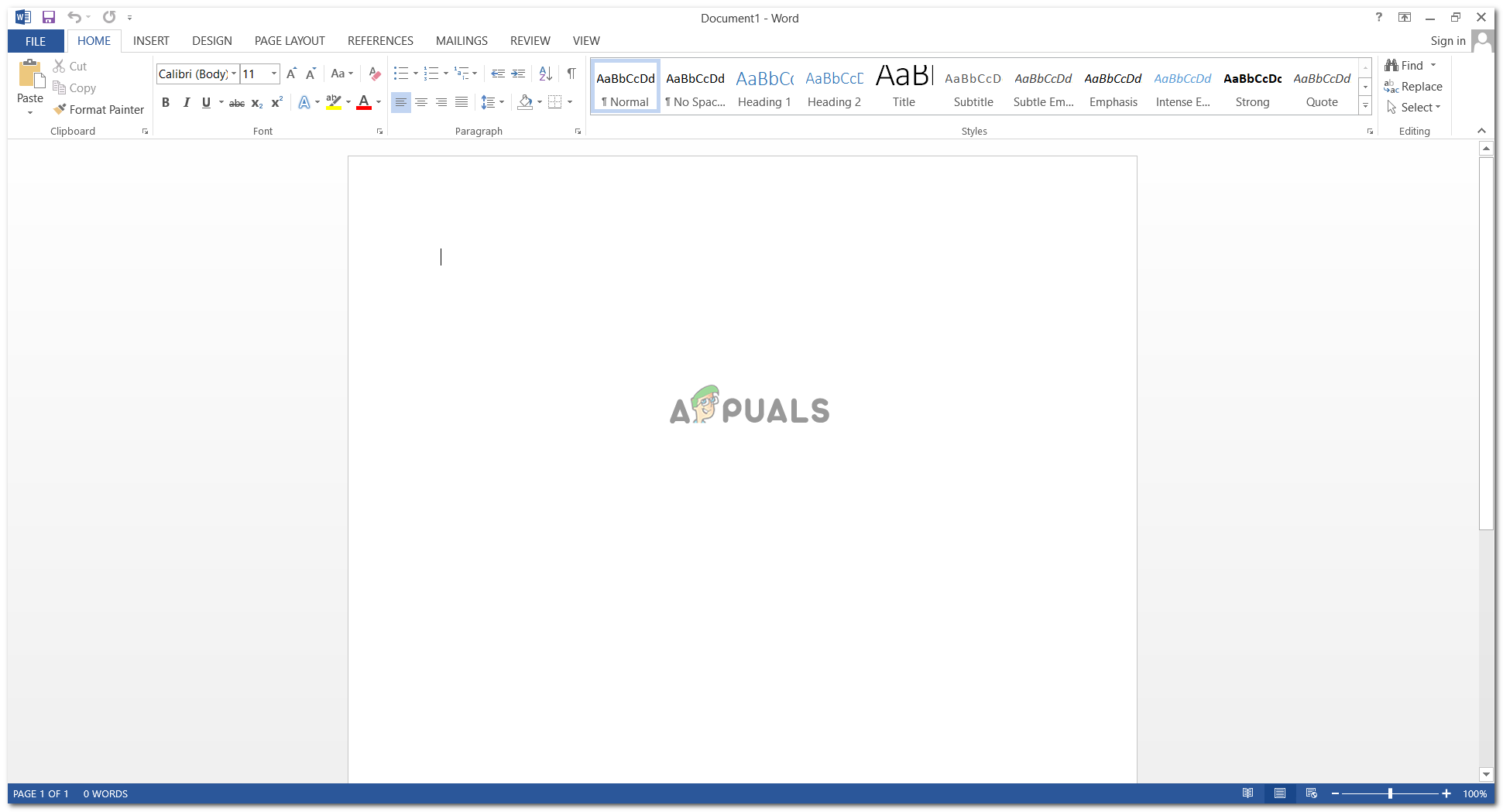Click the account avatar icon

(1482, 41)
